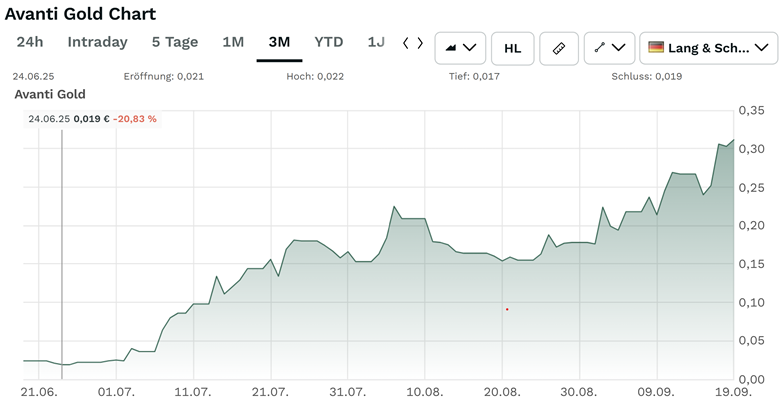Screen dimensions: 781x412
Task: Select the Intraday tab
Action: (x=97, y=42)
